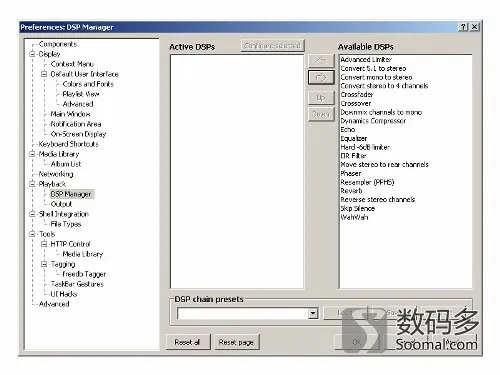The width and height of the screenshot is (500, 375).
Task: Select Dynamics Compressor DSP
Action: 373,121
